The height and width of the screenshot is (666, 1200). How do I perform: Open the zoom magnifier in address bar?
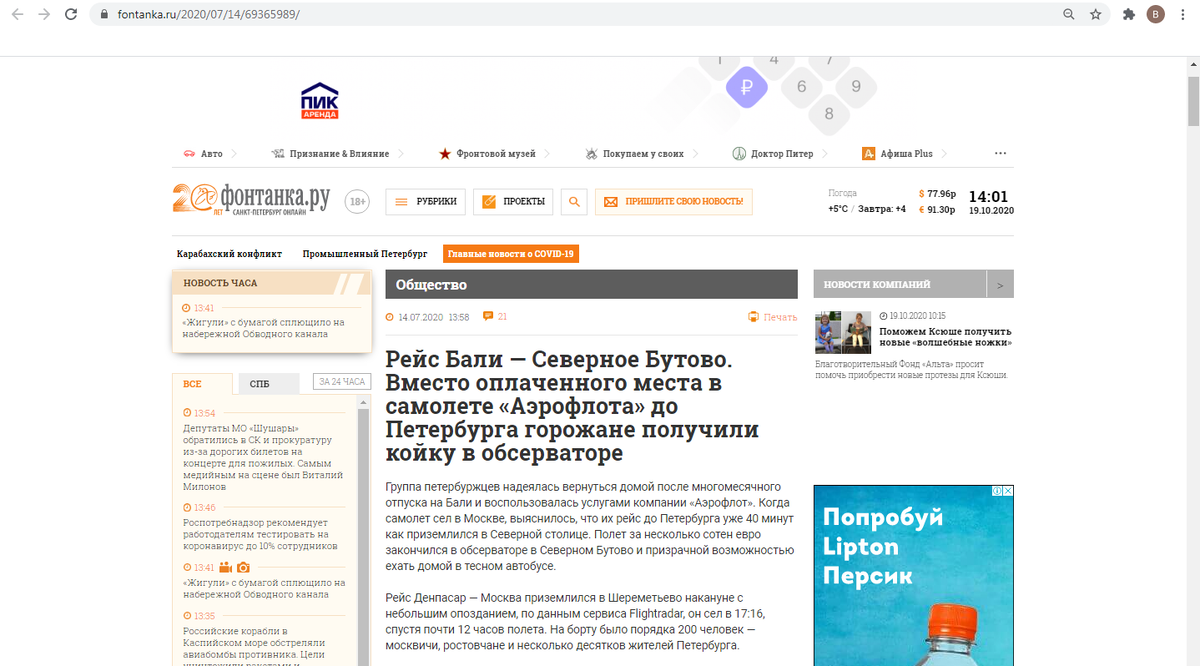click(x=1069, y=14)
